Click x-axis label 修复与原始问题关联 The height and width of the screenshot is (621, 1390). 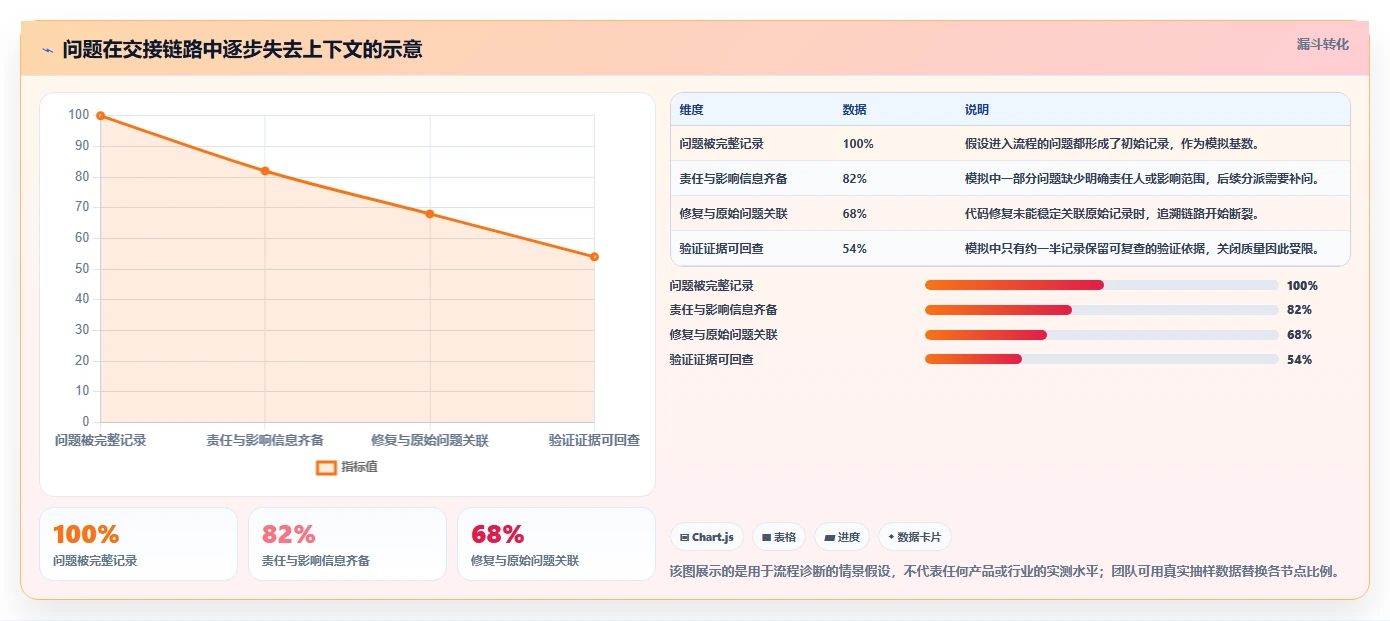click(430, 440)
